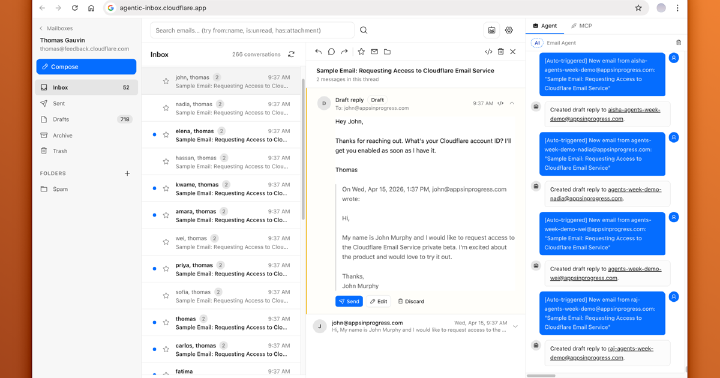Mark thread unread with the envelope icon
The width and height of the screenshot is (720, 378).
374,52
